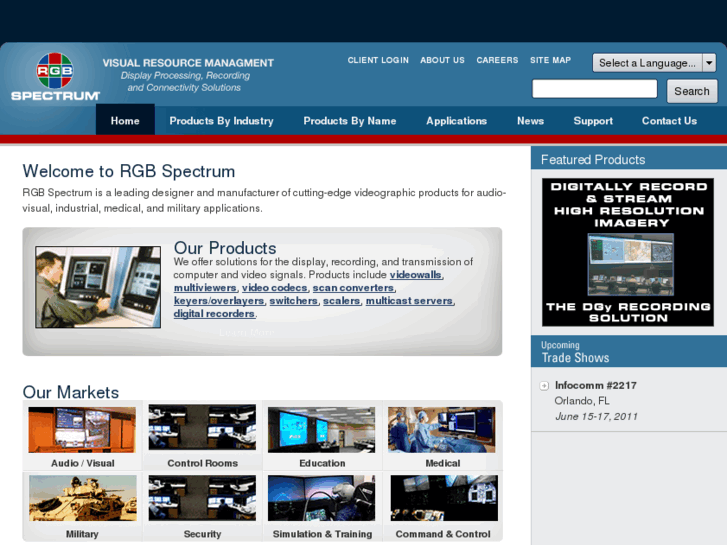Click the Upcoming Trade Shows heading
727x545 pixels.
click(575, 353)
